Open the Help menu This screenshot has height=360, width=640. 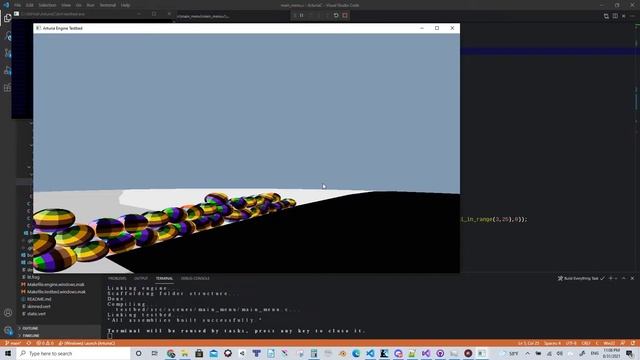click(x=126, y=5)
